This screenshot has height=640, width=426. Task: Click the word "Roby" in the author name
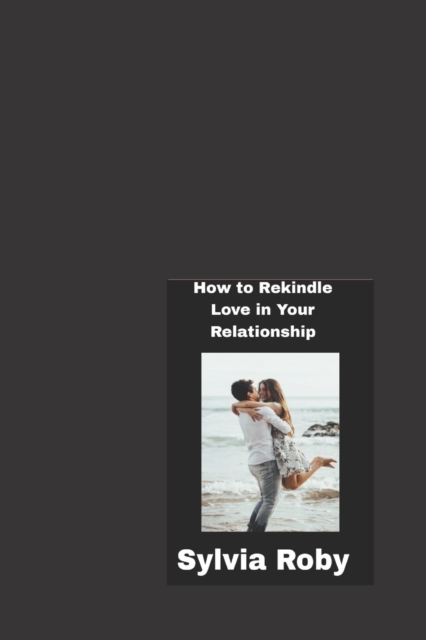pyautogui.click(x=313, y=561)
